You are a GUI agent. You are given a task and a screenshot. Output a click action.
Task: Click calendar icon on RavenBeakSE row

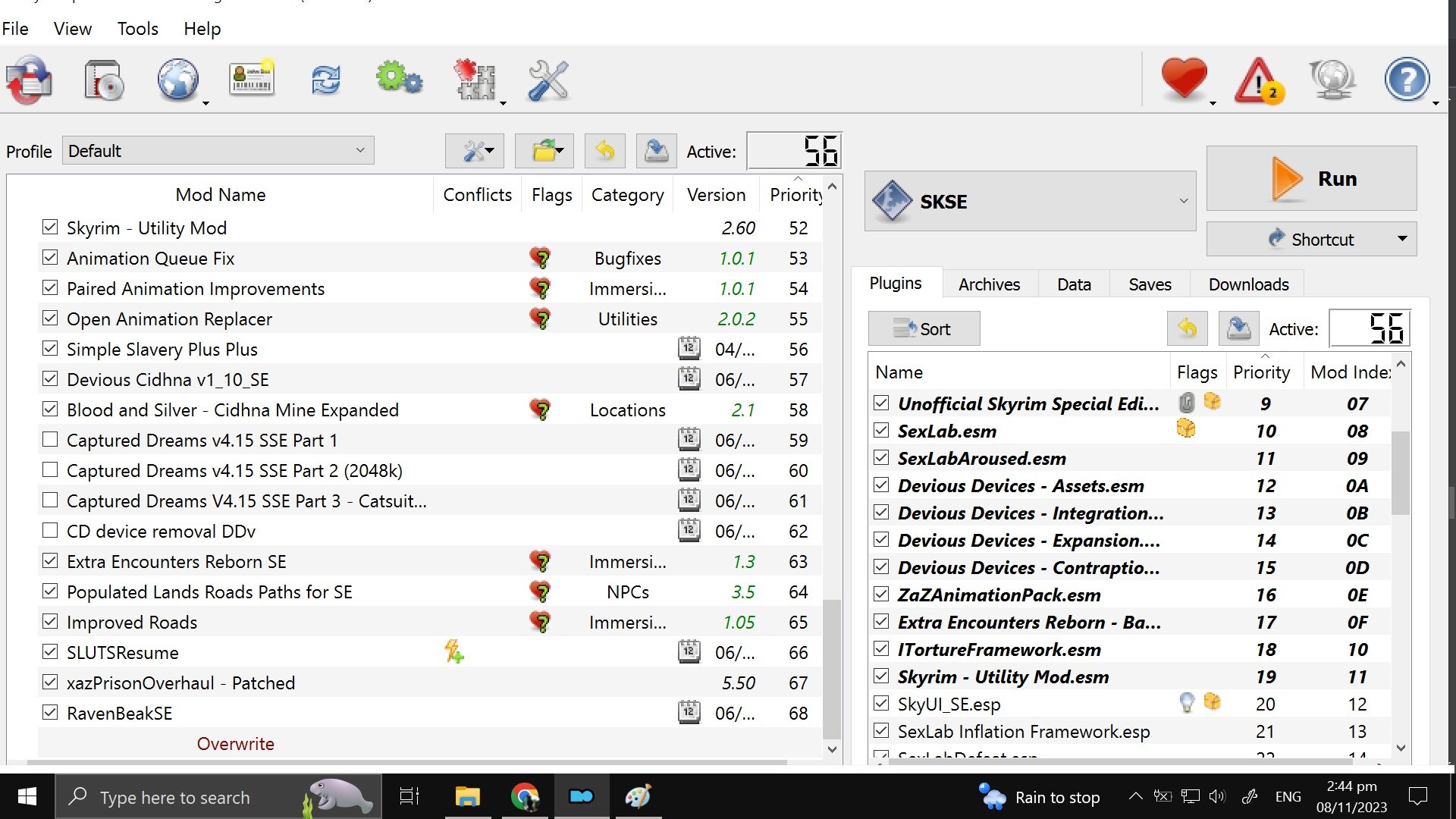tap(689, 713)
